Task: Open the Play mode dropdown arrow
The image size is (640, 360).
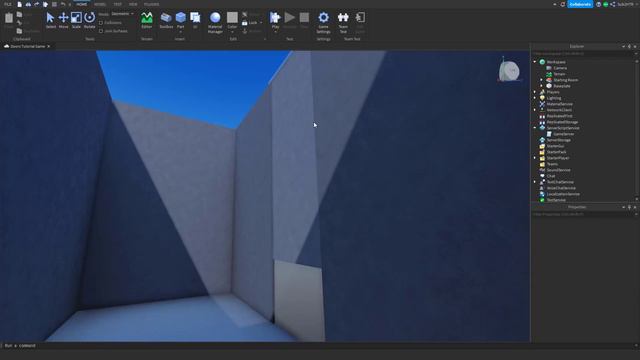Action: coord(275,32)
